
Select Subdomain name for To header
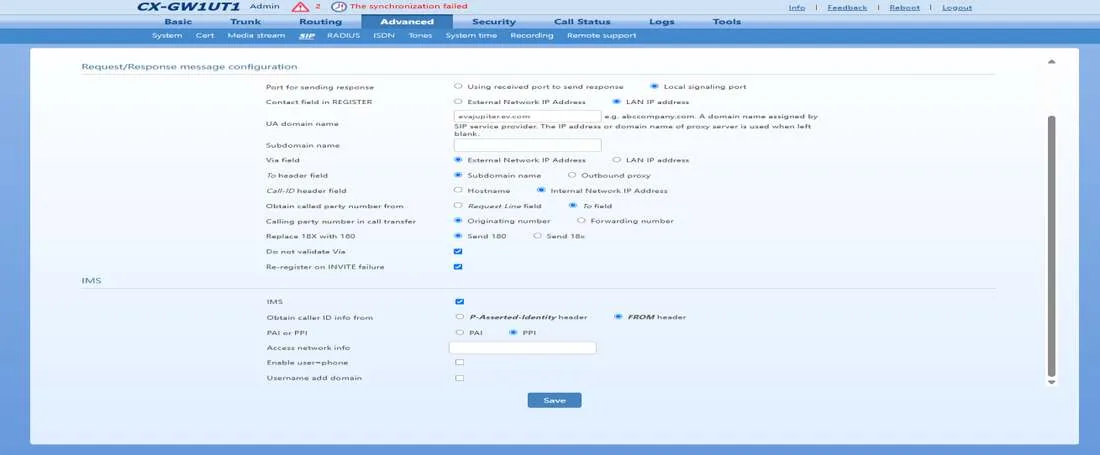pos(458,175)
